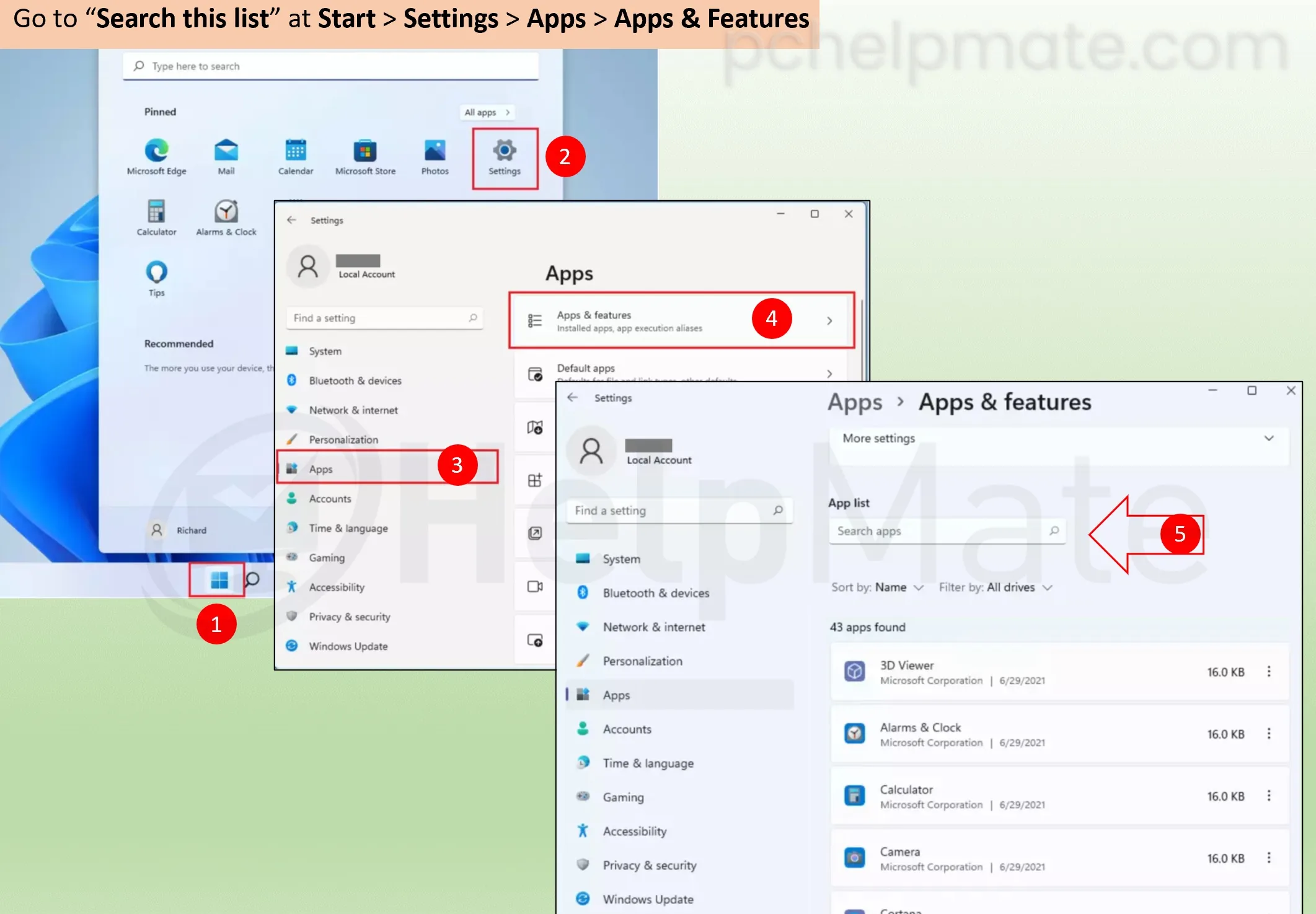Screen dimensions: 1316x914
Task: Open options menu for Calculator app
Action: 1269,796
